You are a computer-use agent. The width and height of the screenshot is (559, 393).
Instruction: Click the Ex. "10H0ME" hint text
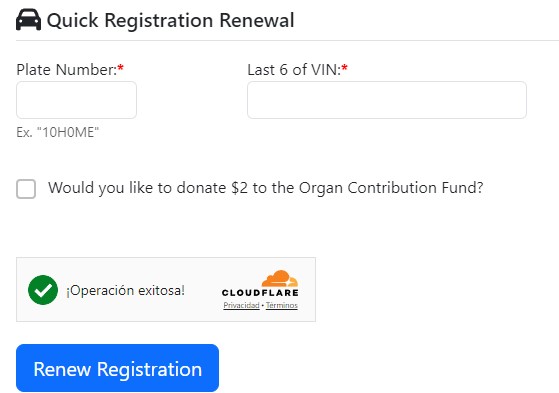click(x=57, y=132)
